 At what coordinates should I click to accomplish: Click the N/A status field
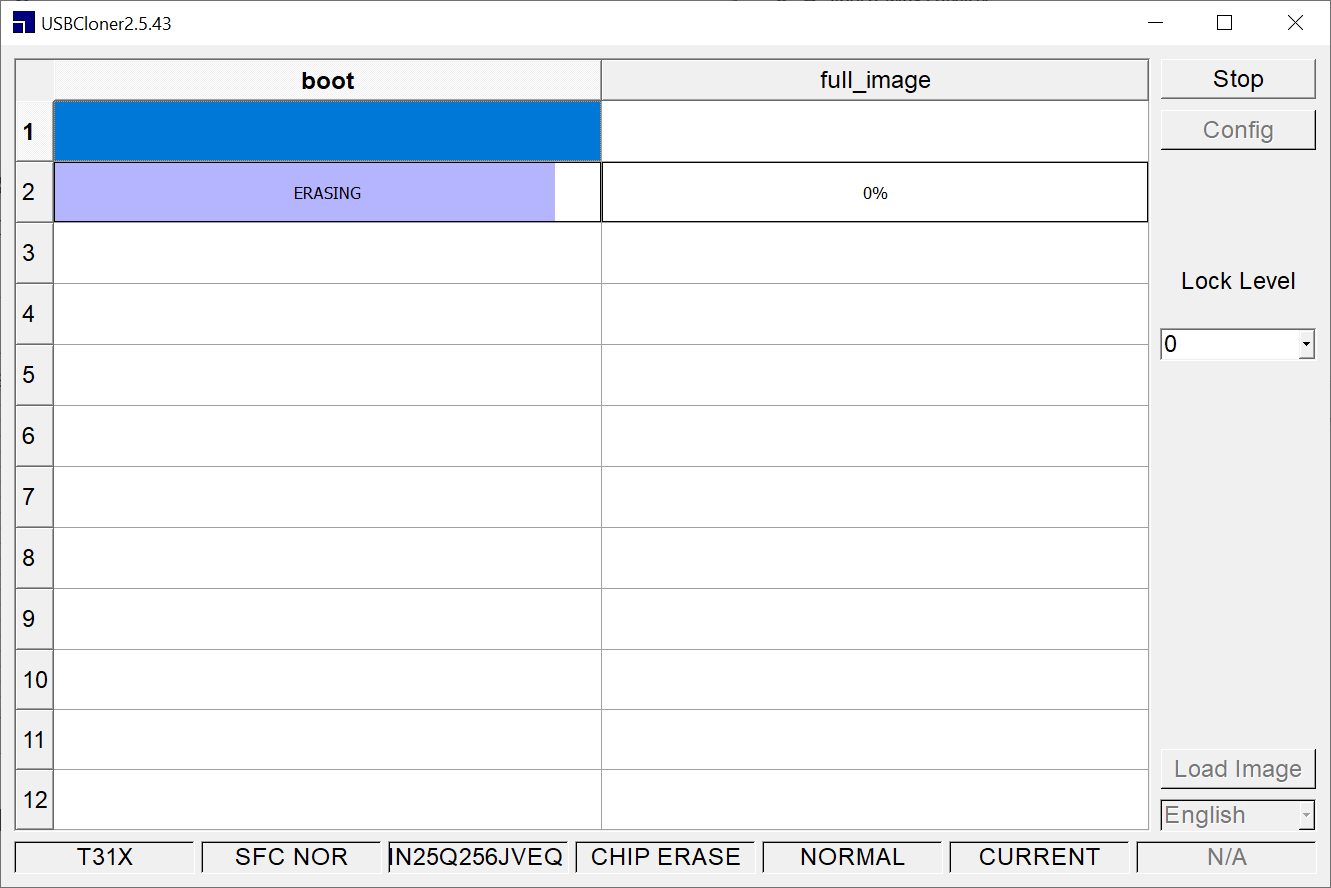click(1226, 857)
